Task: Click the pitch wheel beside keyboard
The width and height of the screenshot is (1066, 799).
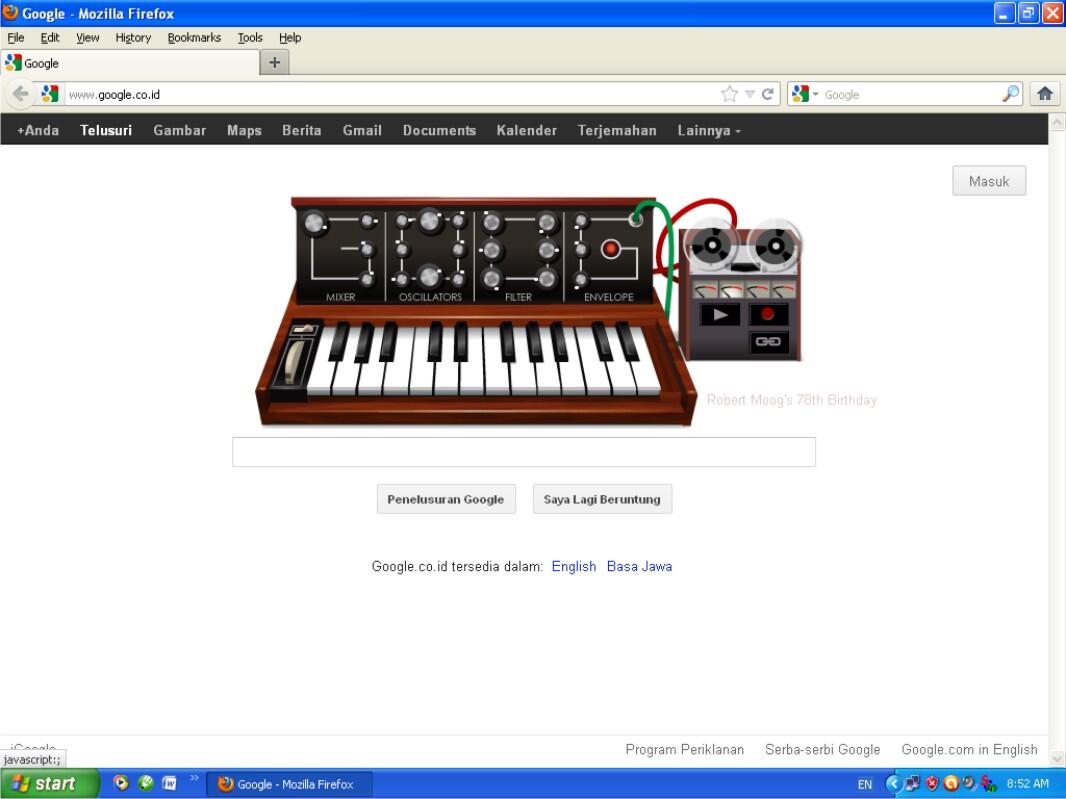Action: tap(294, 362)
